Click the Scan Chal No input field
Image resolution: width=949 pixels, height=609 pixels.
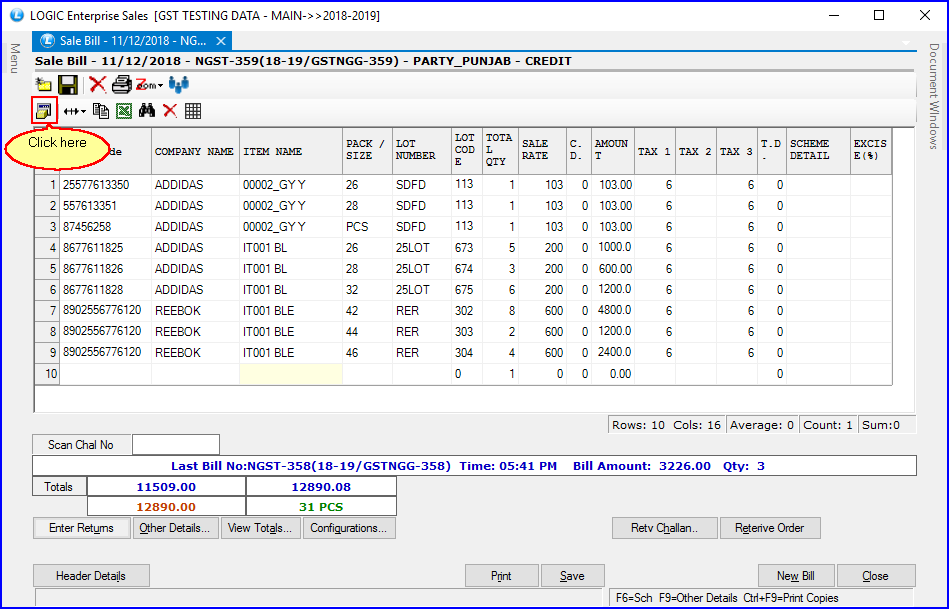[x=176, y=444]
